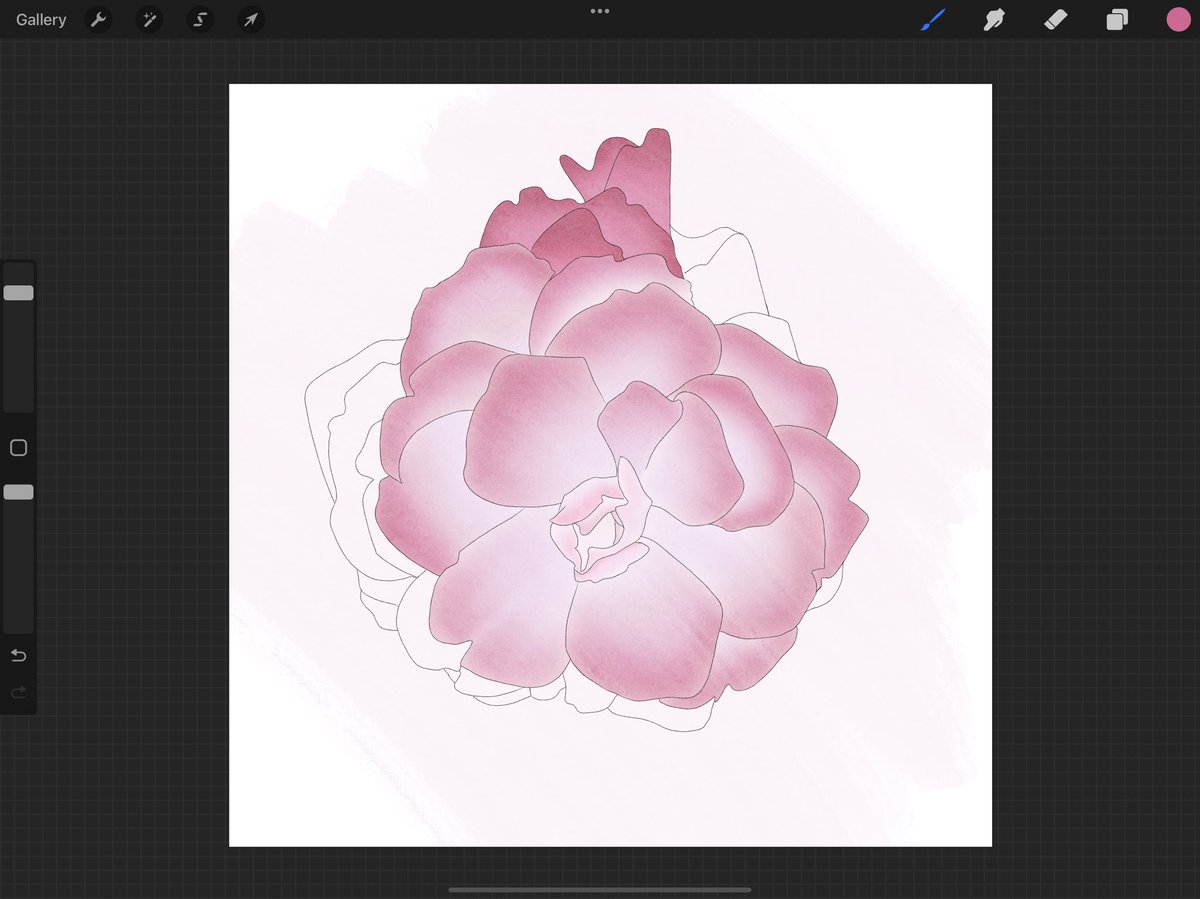Open the Layers panel
Image resolution: width=1200 pixels, height=899 pixels.
[1117, 19]
